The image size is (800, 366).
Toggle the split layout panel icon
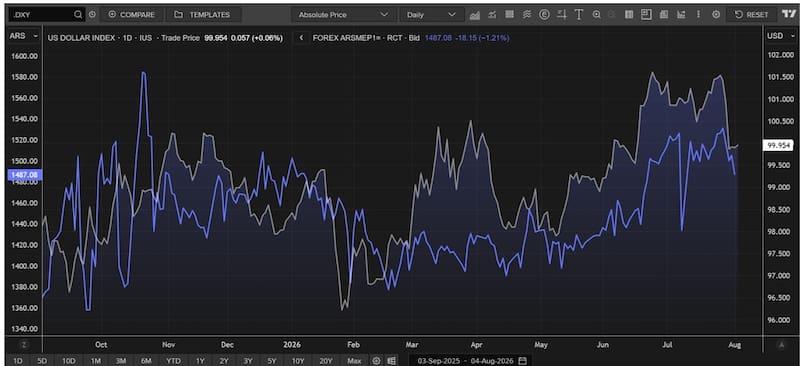click(x=646, y=15)
